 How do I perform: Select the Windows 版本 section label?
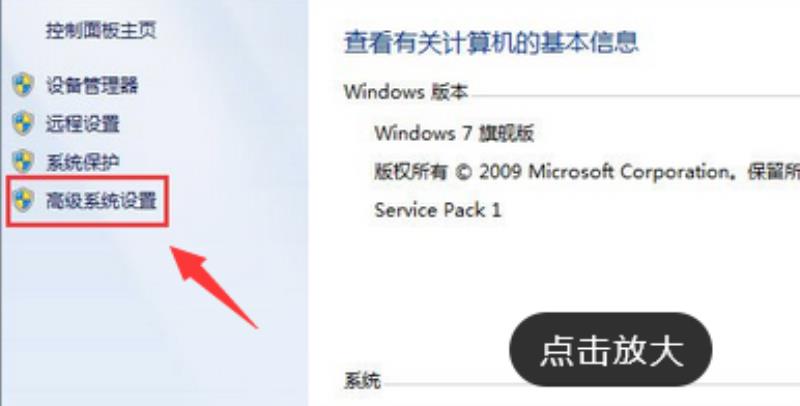(x=406, y=92)
